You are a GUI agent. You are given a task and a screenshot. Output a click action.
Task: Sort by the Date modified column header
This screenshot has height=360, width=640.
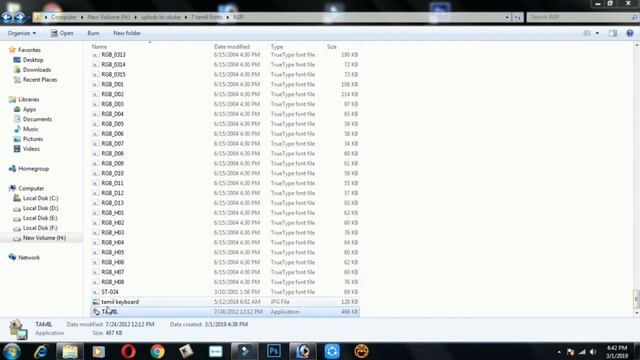[232, 47]
